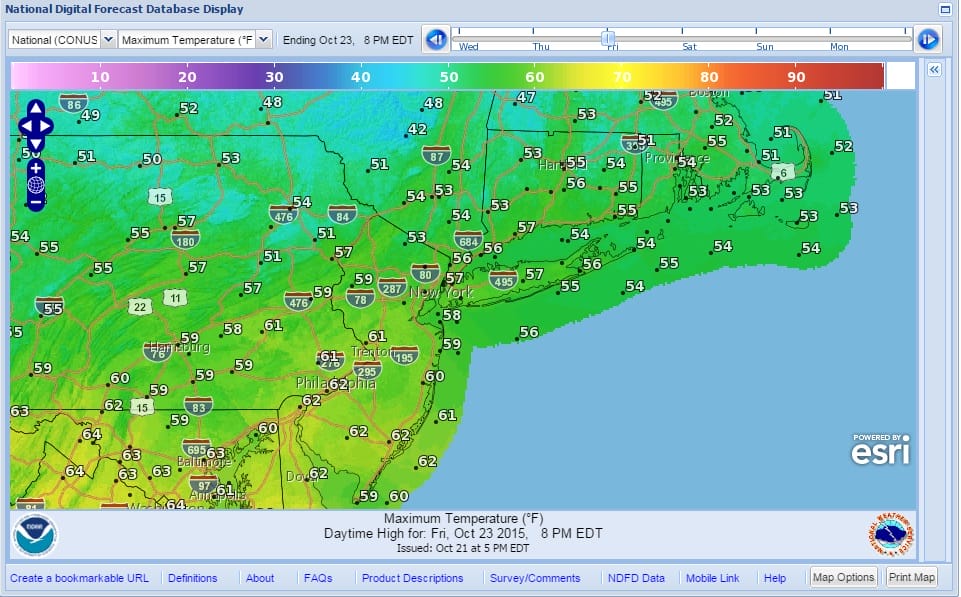Advance to next forecast time
961x597 pixels.
tap(927, 40)
